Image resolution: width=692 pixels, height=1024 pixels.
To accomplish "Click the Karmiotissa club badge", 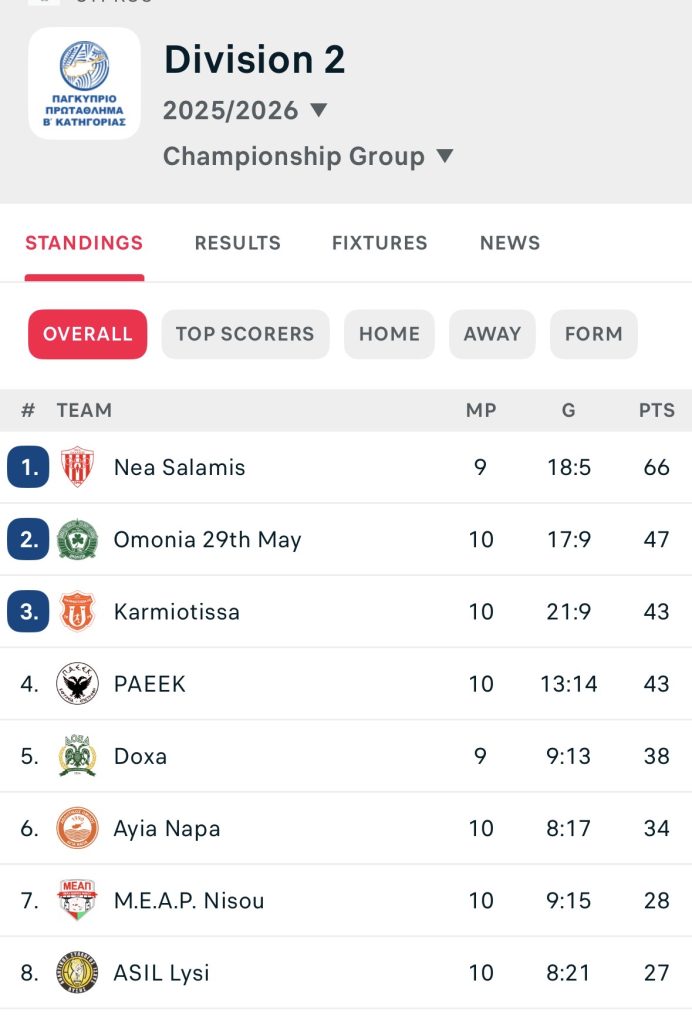I will tap(77, 611).
